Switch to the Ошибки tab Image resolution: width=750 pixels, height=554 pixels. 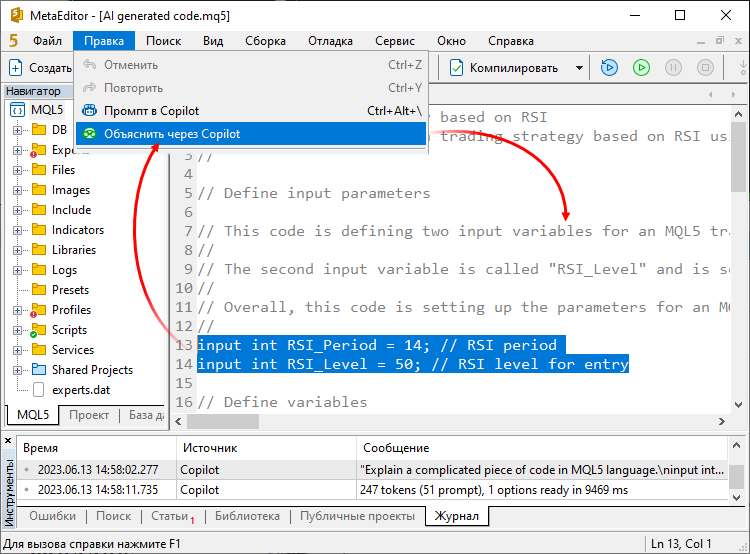(53, 516)
